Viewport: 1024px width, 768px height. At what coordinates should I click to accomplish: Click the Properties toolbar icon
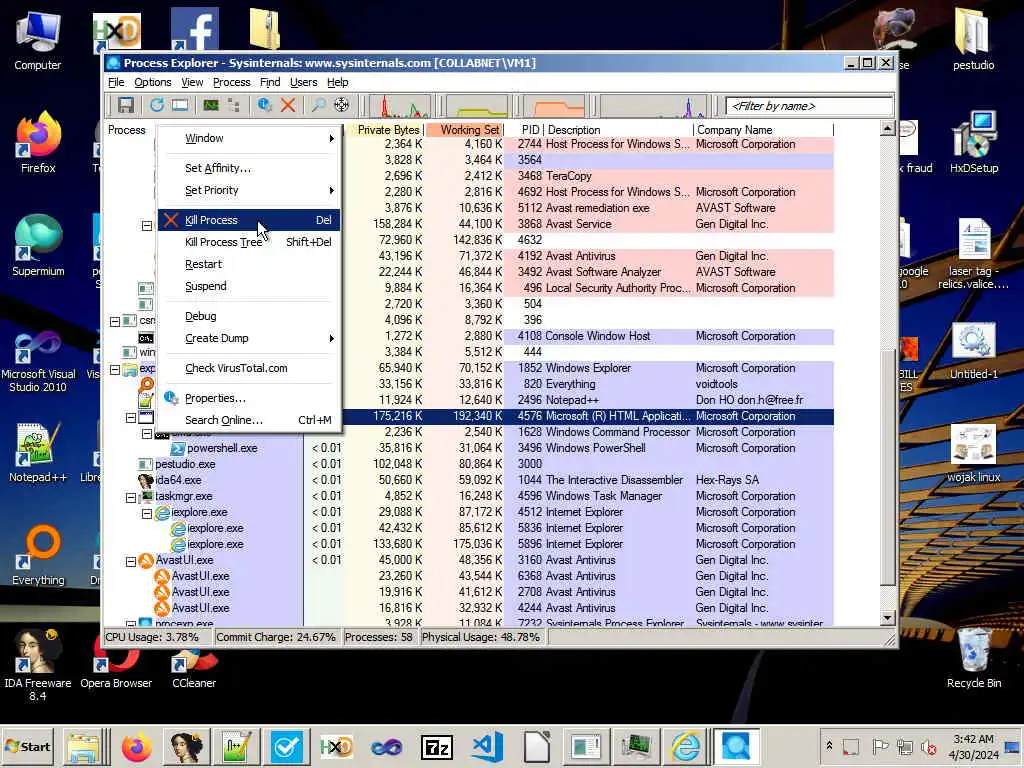click(x=264, y=105)
